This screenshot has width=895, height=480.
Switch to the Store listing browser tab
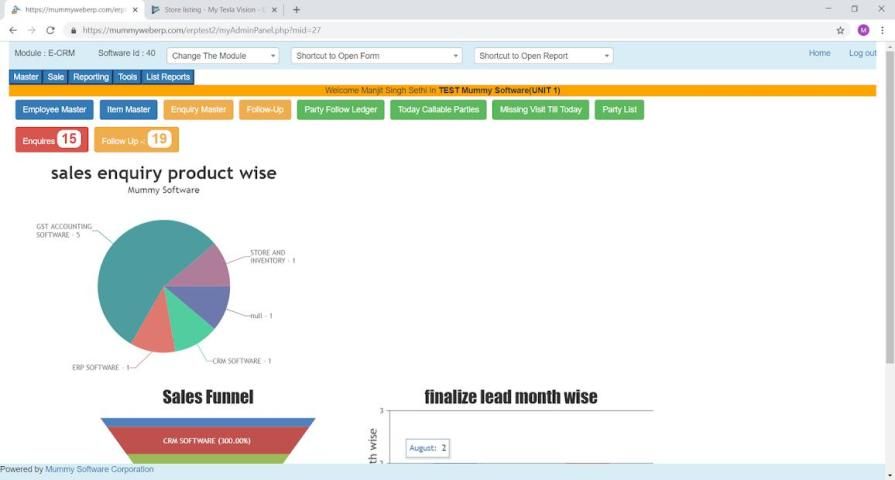click(x=212, y=9)
